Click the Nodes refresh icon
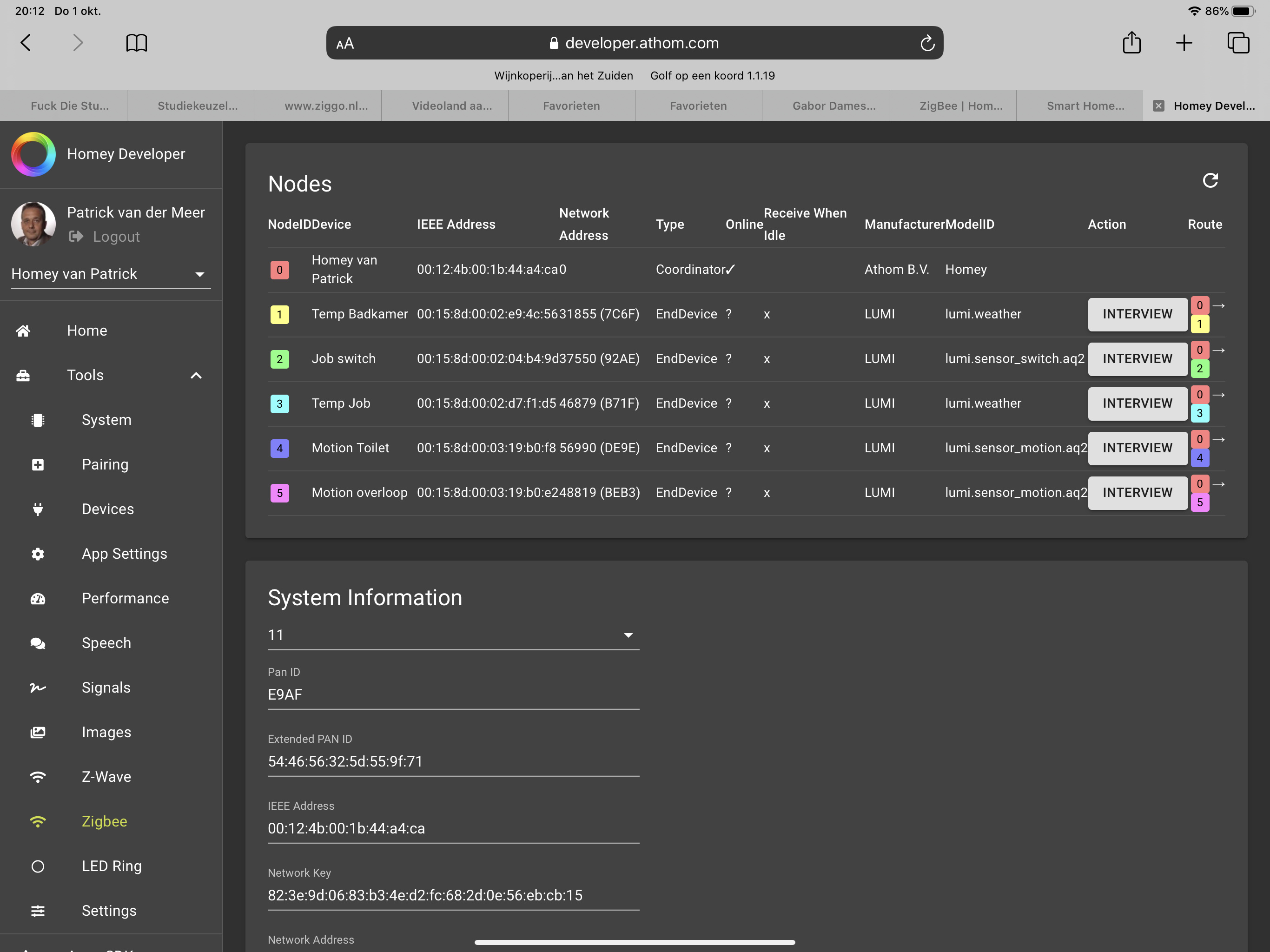Screen dimensions: 1270x952 1210,180
